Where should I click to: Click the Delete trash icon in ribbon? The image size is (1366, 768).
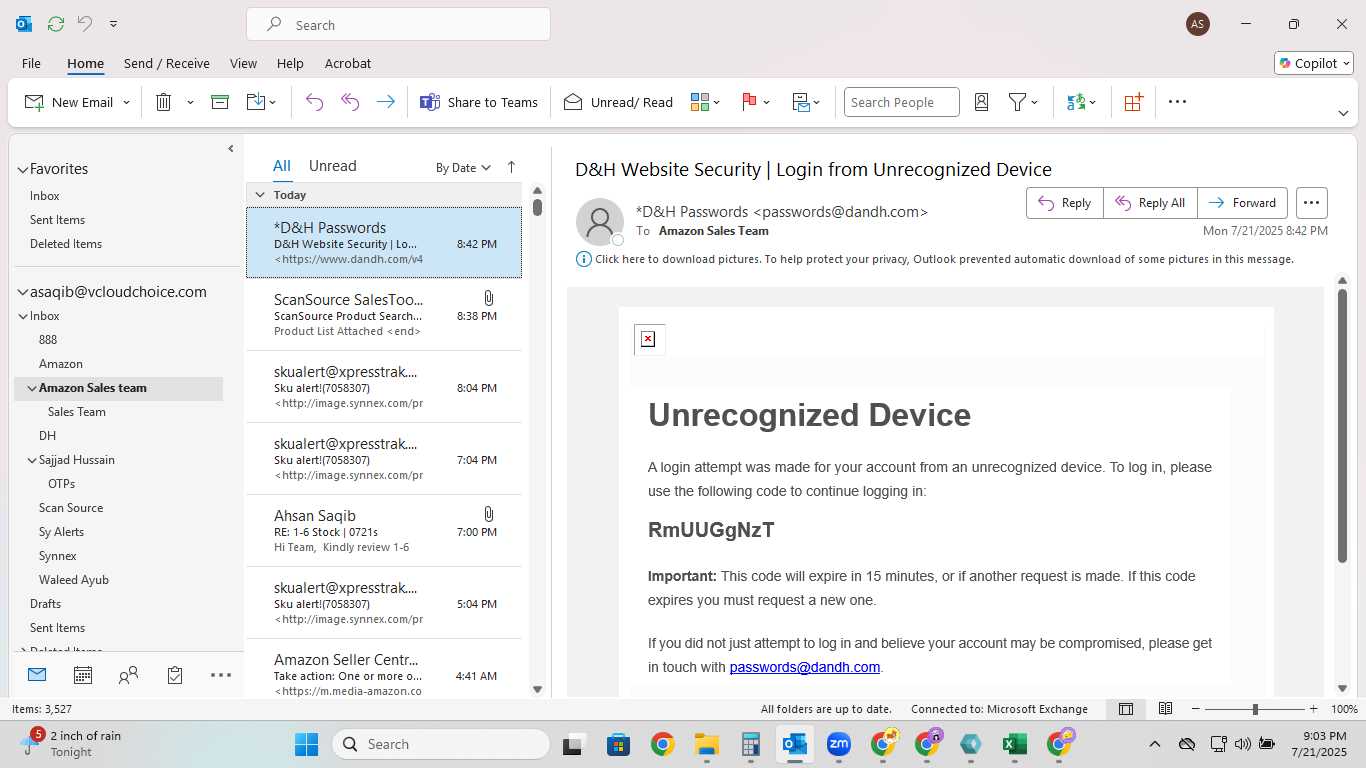point(164,102)
